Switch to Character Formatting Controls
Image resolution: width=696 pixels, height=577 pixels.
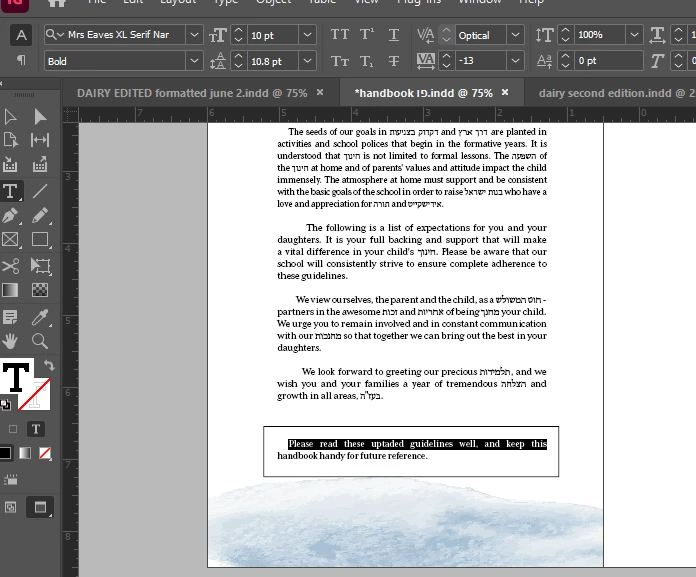click(x=21, y=35)
